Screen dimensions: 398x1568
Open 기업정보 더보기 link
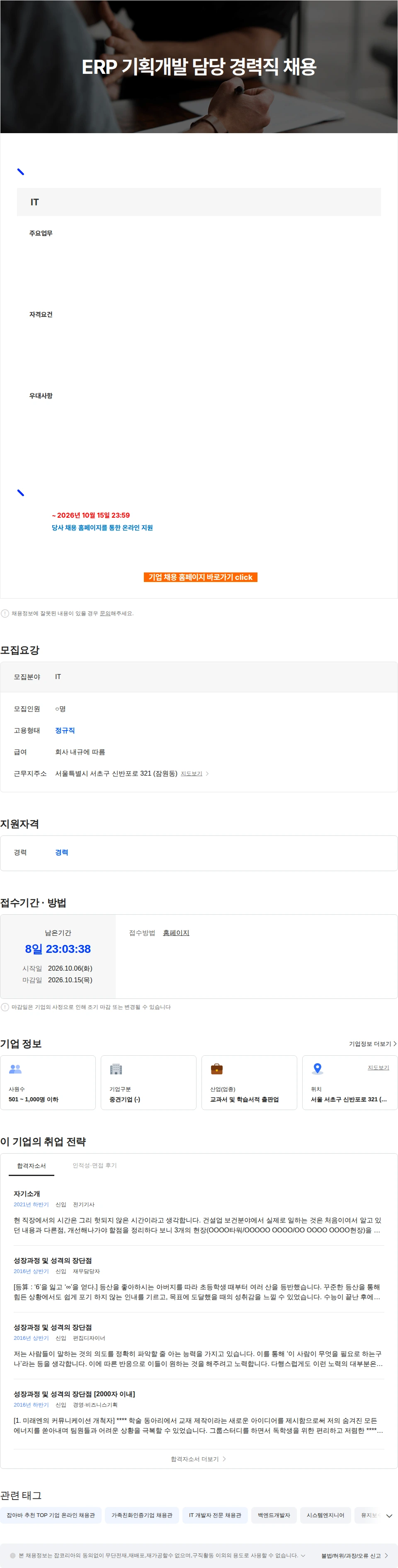coord(372,1044)
